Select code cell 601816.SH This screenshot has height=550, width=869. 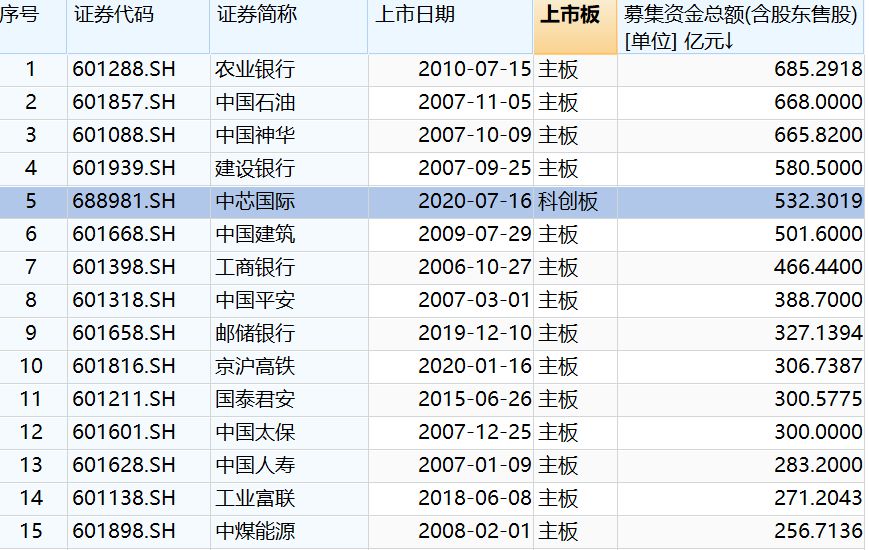pyautogui.click(x=139, y=366)
